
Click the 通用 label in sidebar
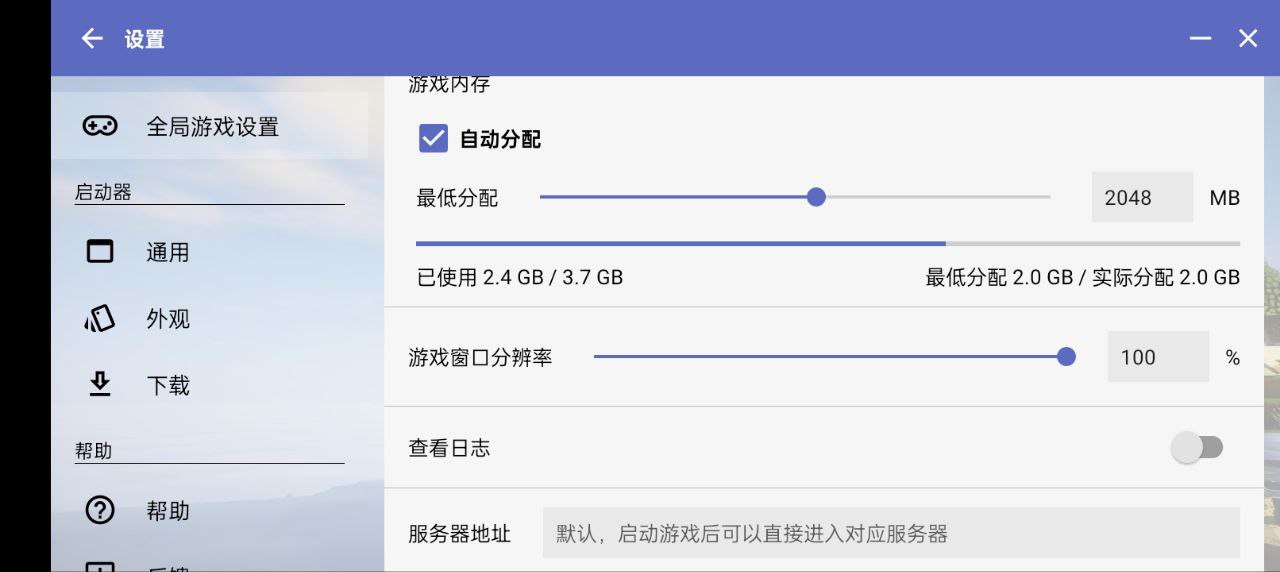[x=167, y=252]
